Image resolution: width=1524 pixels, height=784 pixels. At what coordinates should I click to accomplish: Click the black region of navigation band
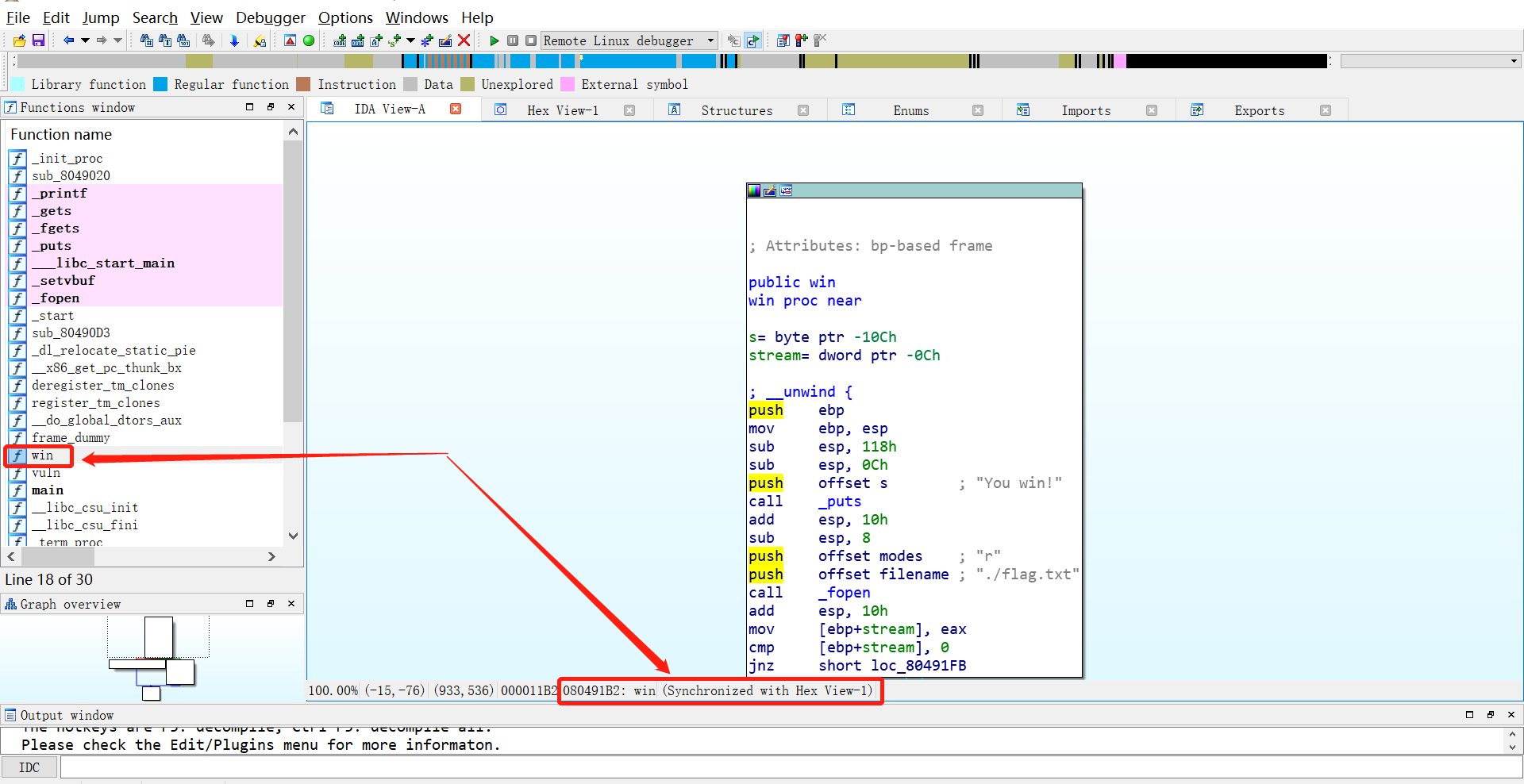point(1226,61)
